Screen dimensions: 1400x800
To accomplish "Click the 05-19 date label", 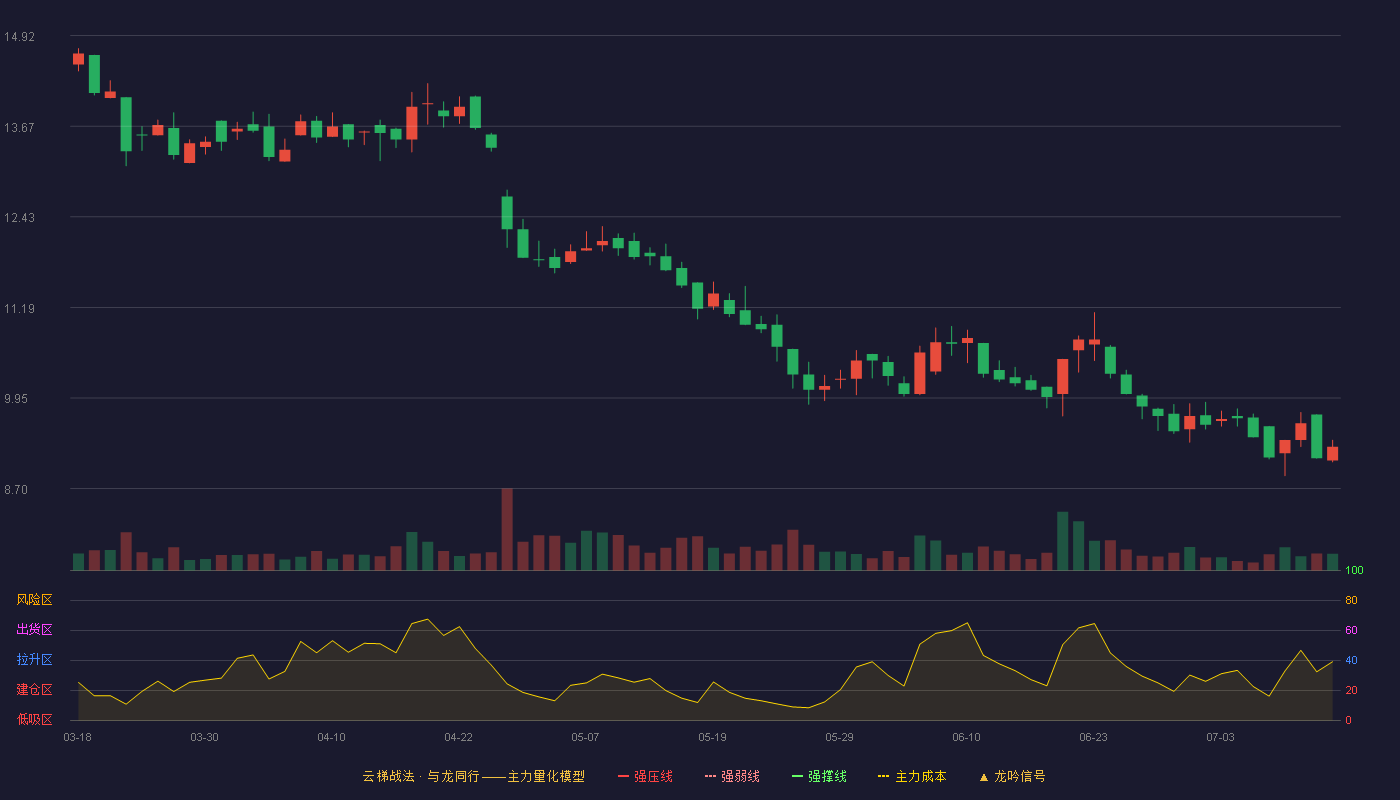I will coord(712,737).
